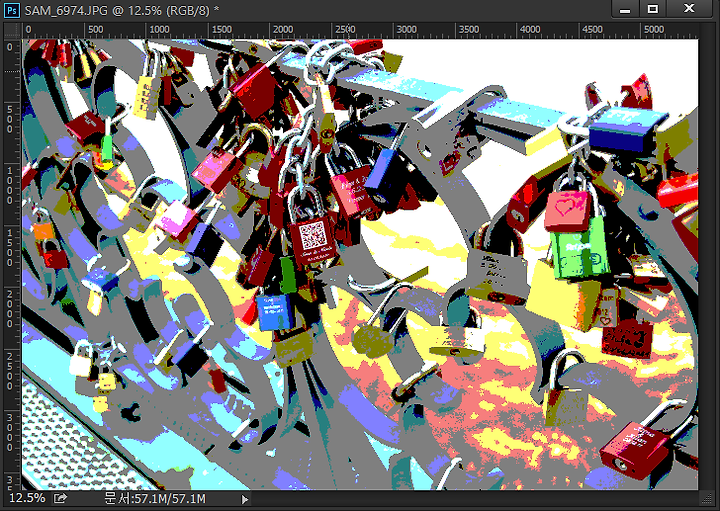This screenshot has width=720, height=511.
Task: Click the 12.5% zoom level field
Action: (27, 498)
